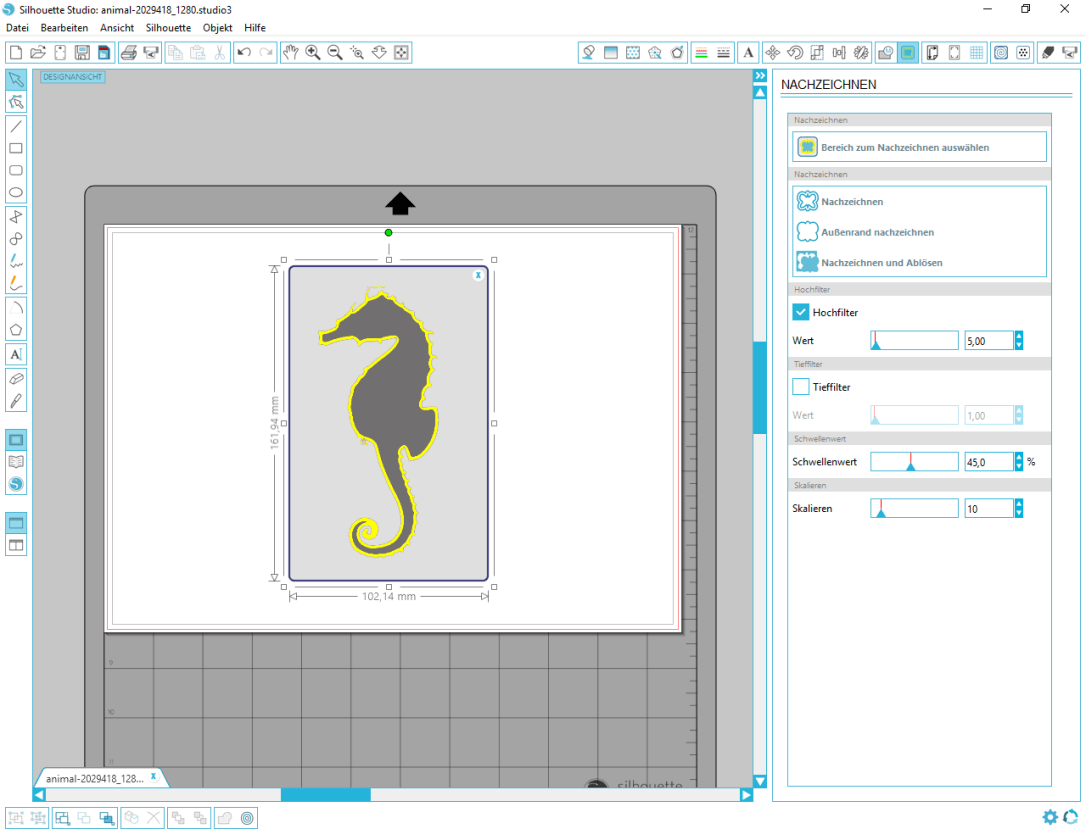Activate the ellipse tool
Screen dimensions: 1086x829
point(15,192)
